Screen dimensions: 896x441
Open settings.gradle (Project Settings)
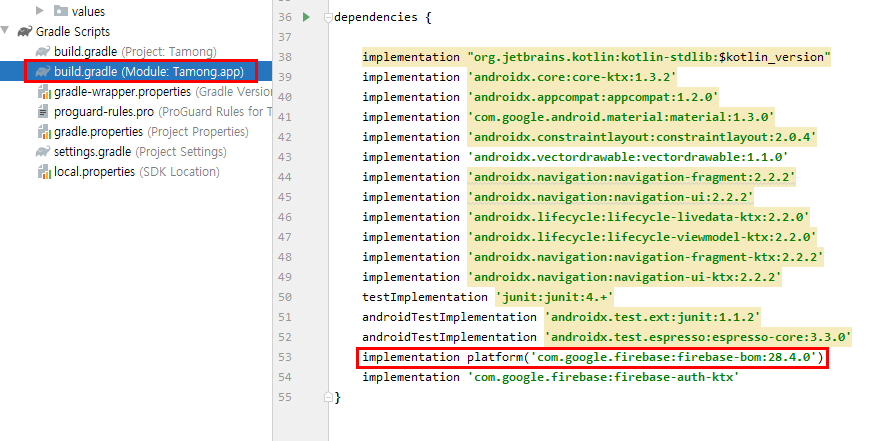tap(140, 152)
